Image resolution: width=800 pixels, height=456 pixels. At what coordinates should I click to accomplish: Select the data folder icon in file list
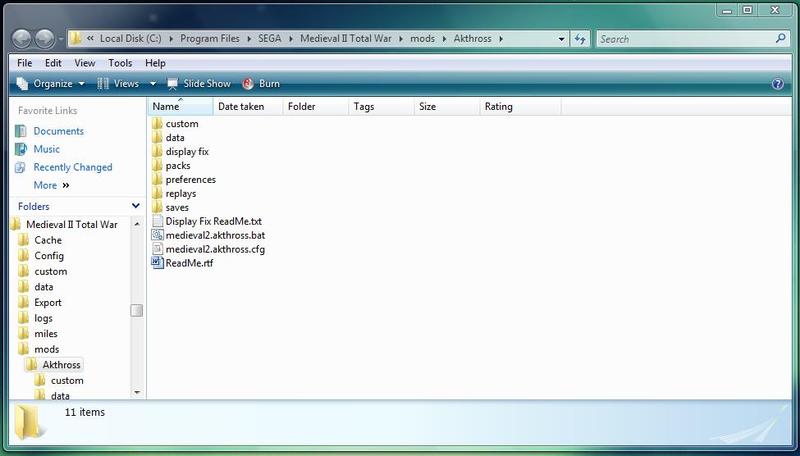click(158, 138)
